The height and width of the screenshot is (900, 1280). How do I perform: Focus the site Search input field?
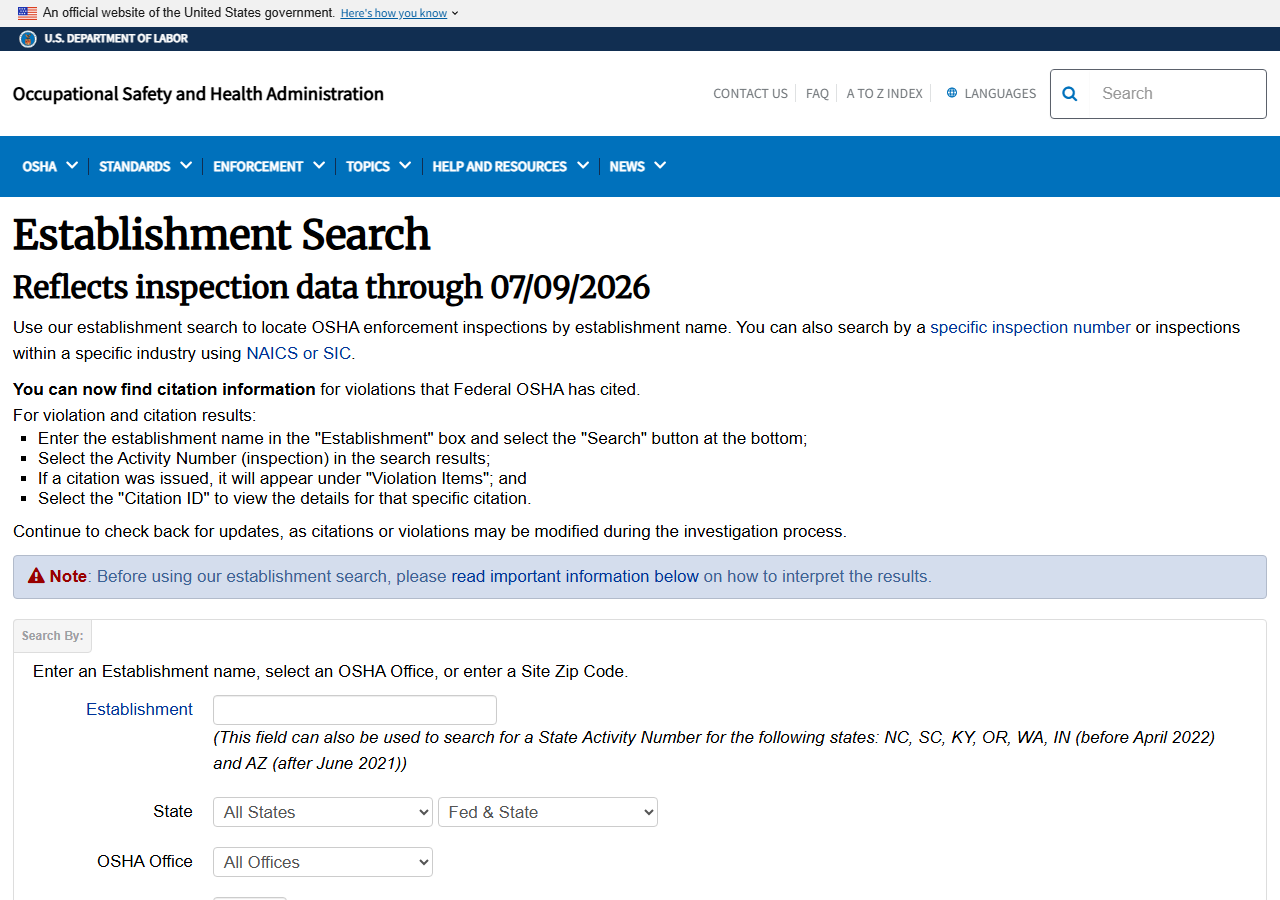[1178, 94]
